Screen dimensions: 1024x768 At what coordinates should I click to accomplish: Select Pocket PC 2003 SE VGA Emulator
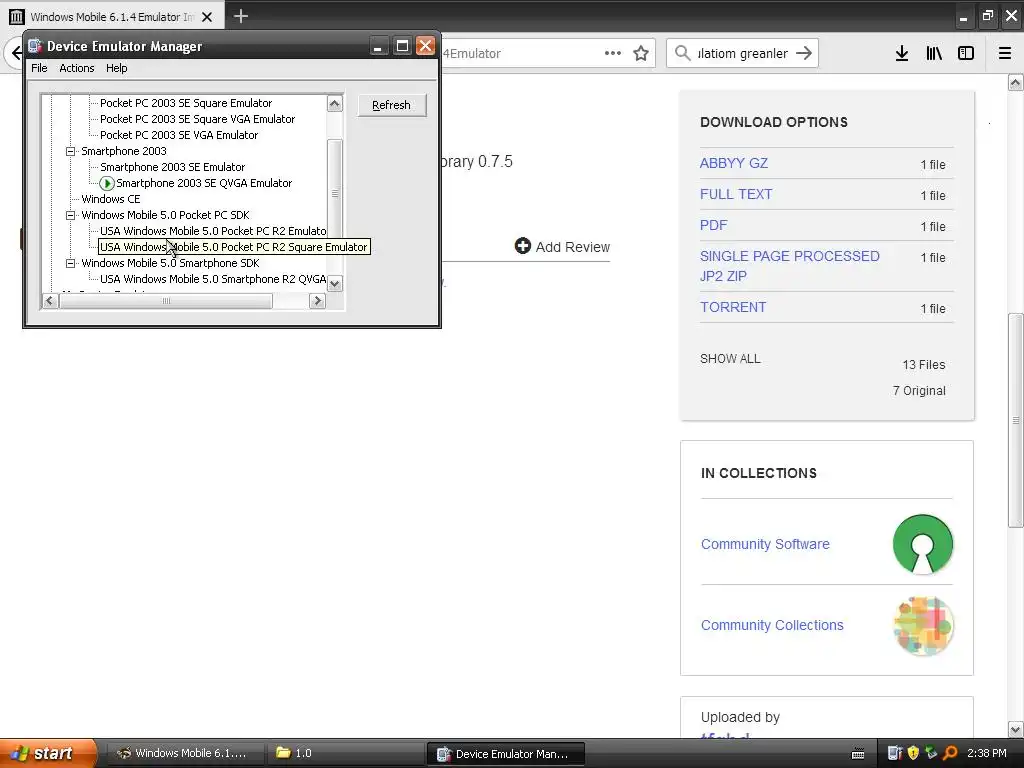[179, 135]
